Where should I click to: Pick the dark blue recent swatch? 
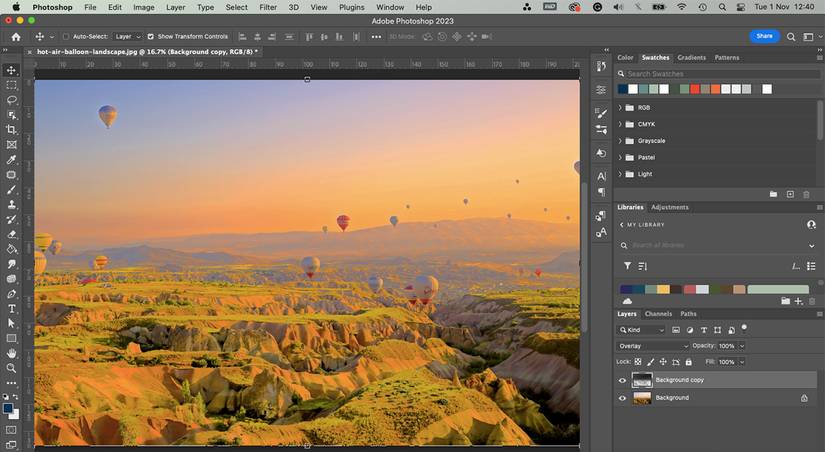coord(623,89)
